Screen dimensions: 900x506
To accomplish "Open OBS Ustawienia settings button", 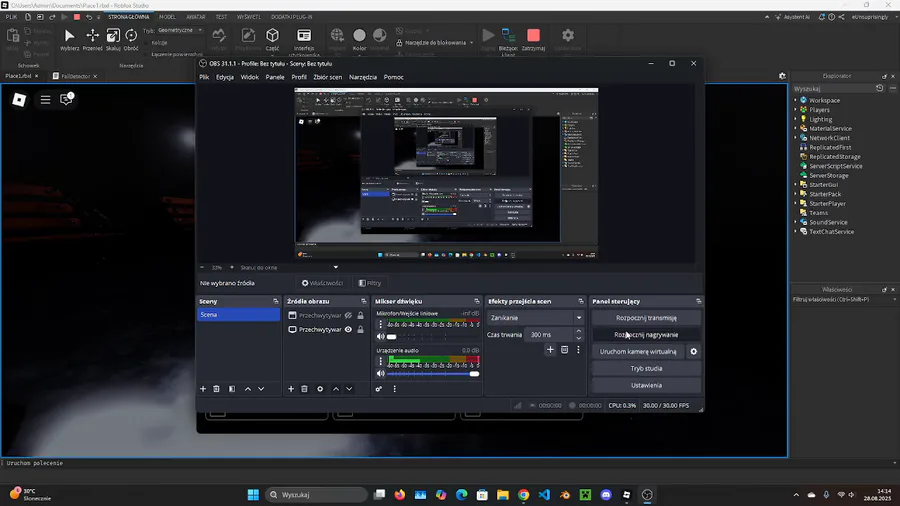I will tap(646, 386).
